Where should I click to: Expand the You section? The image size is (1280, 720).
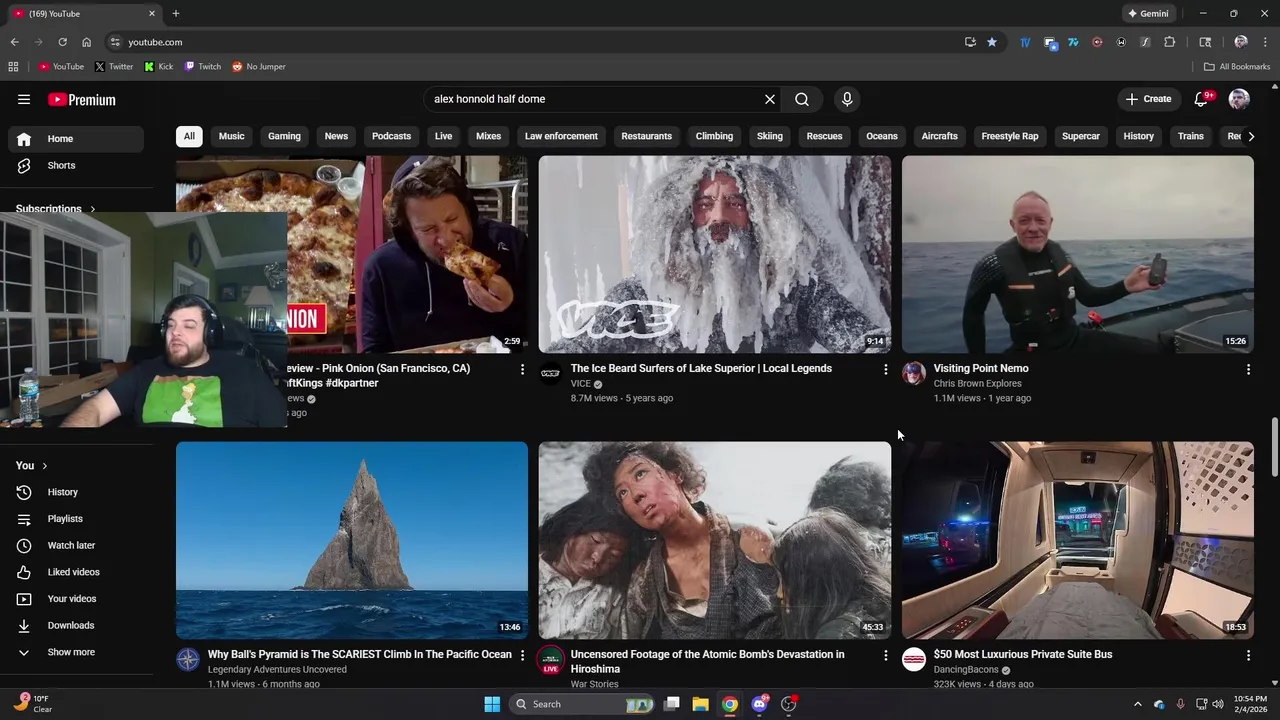pyautogui.click(x=31, y=466)
